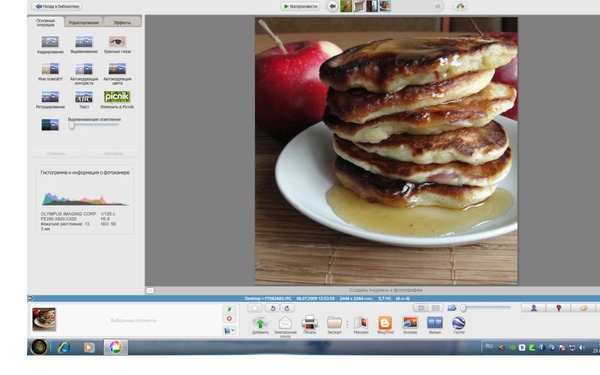The image size is (600, 375).
Task: Toggle the red pin places panel button
Action: pyautogui.click(x=558, y=308)
